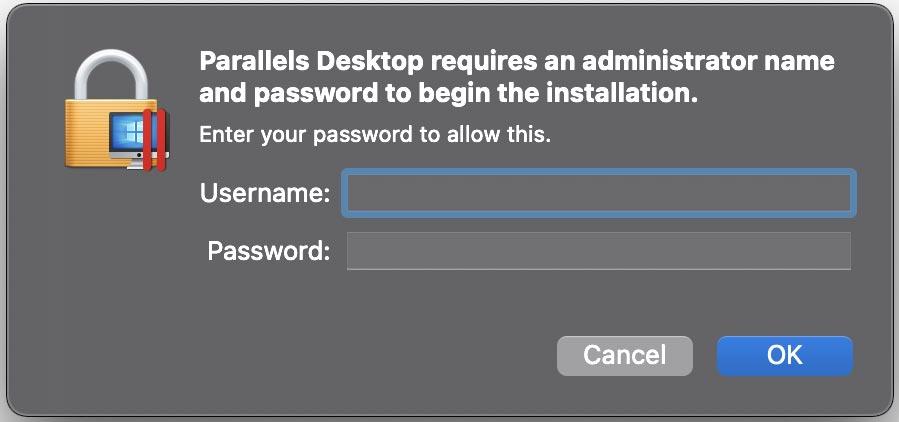The width and height of the screenshot is (899, 422).
Task: Click the right end of the Password field
Action: click(835, 251)
